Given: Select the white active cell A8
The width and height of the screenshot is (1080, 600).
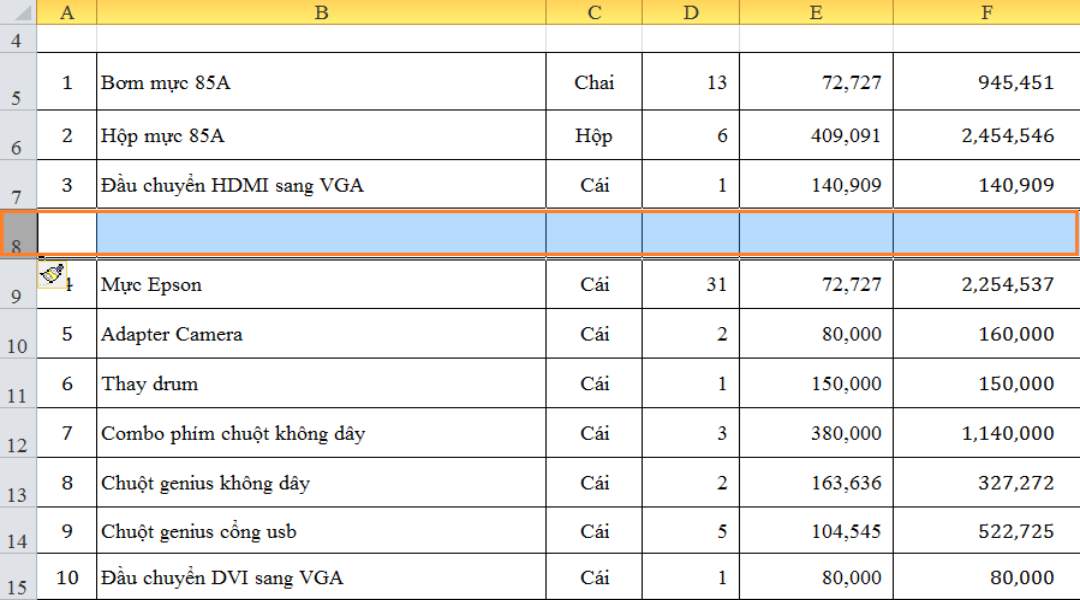Looking at the screenshot, I should pyautogui.click(x=67, y=234).
